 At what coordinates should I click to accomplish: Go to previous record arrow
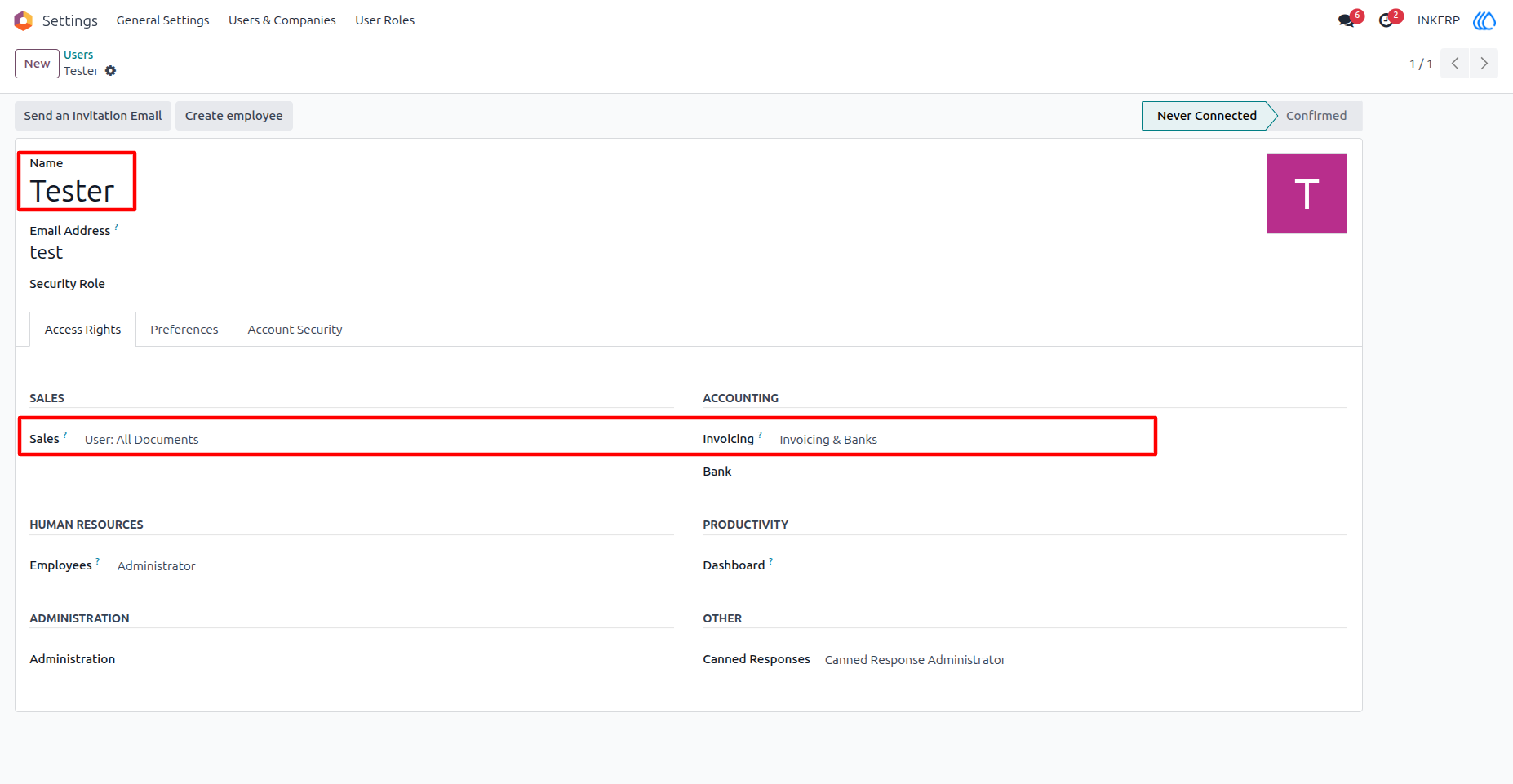1455,64
